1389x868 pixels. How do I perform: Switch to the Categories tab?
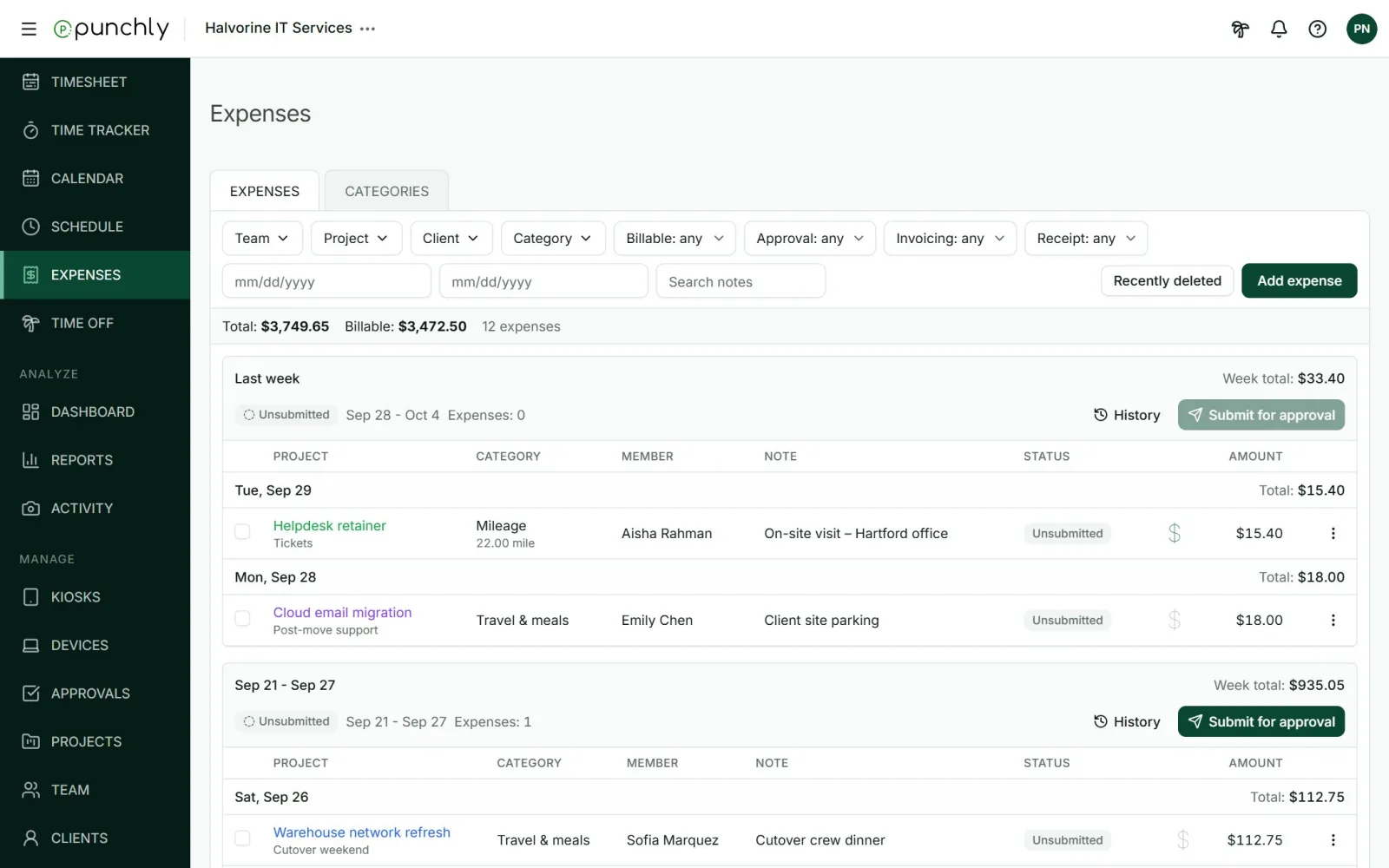coord(386,191)
